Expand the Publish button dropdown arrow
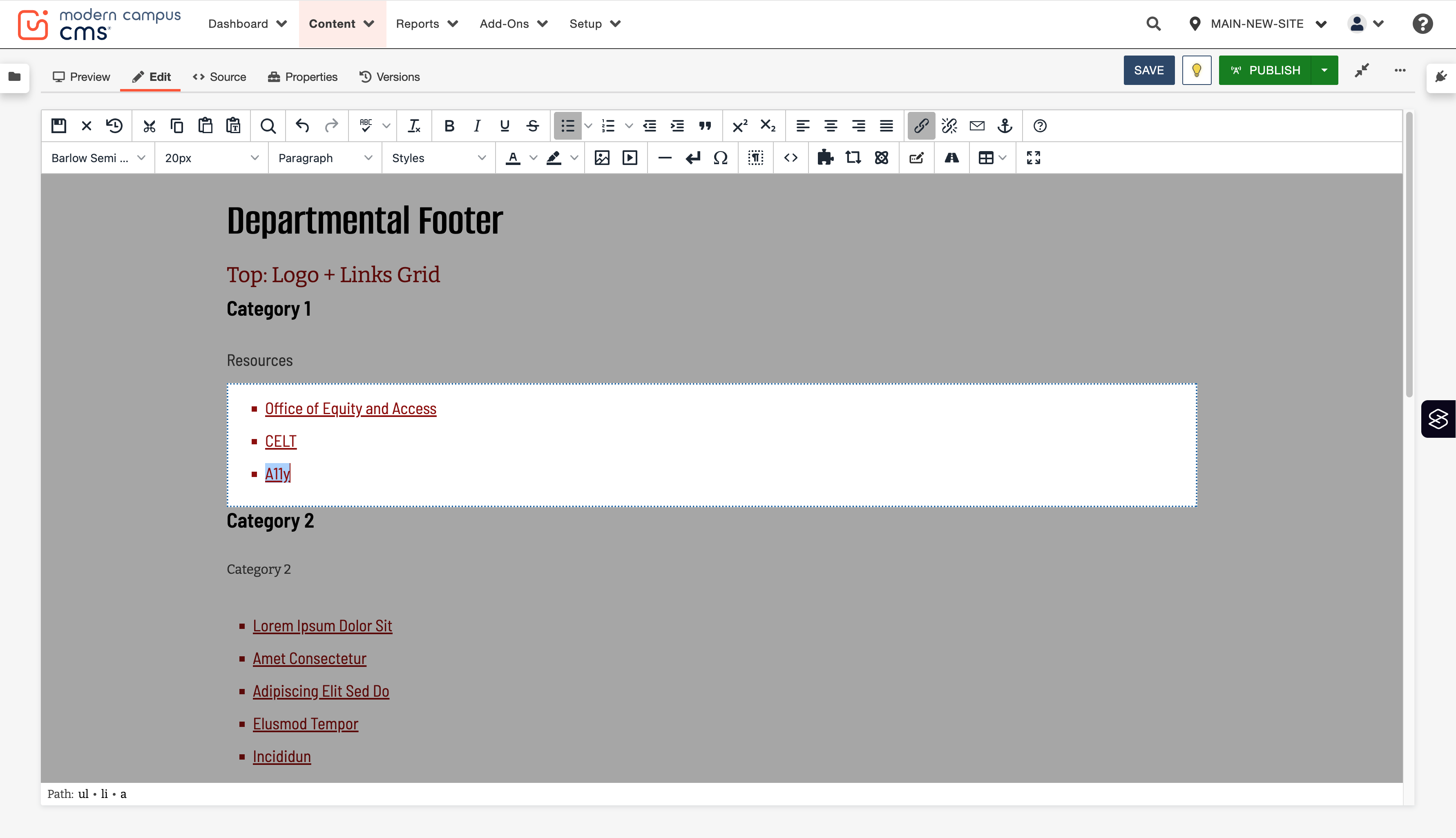Image resolution: width=1456 pixels, height=838 pixels. (x=1324, y=70)
